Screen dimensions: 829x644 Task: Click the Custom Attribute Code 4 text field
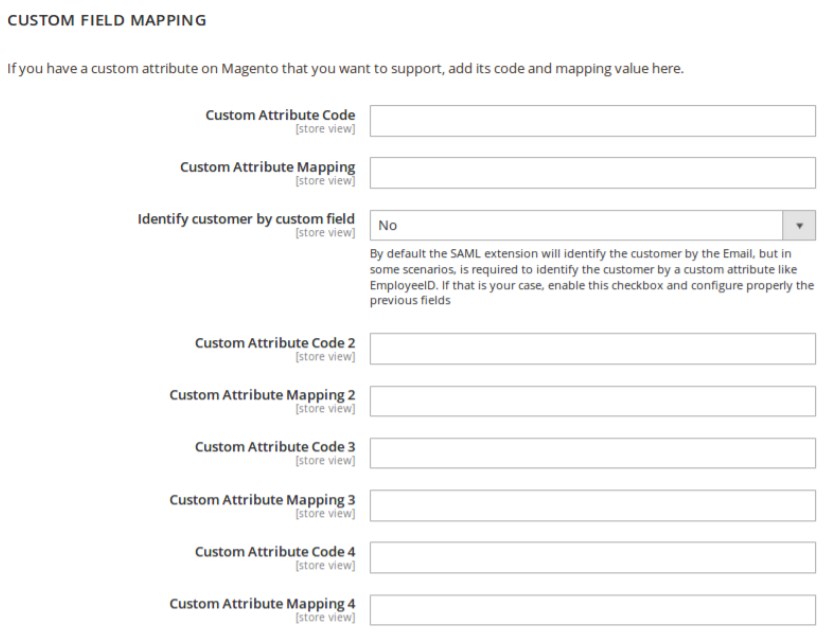click(592, 557)
